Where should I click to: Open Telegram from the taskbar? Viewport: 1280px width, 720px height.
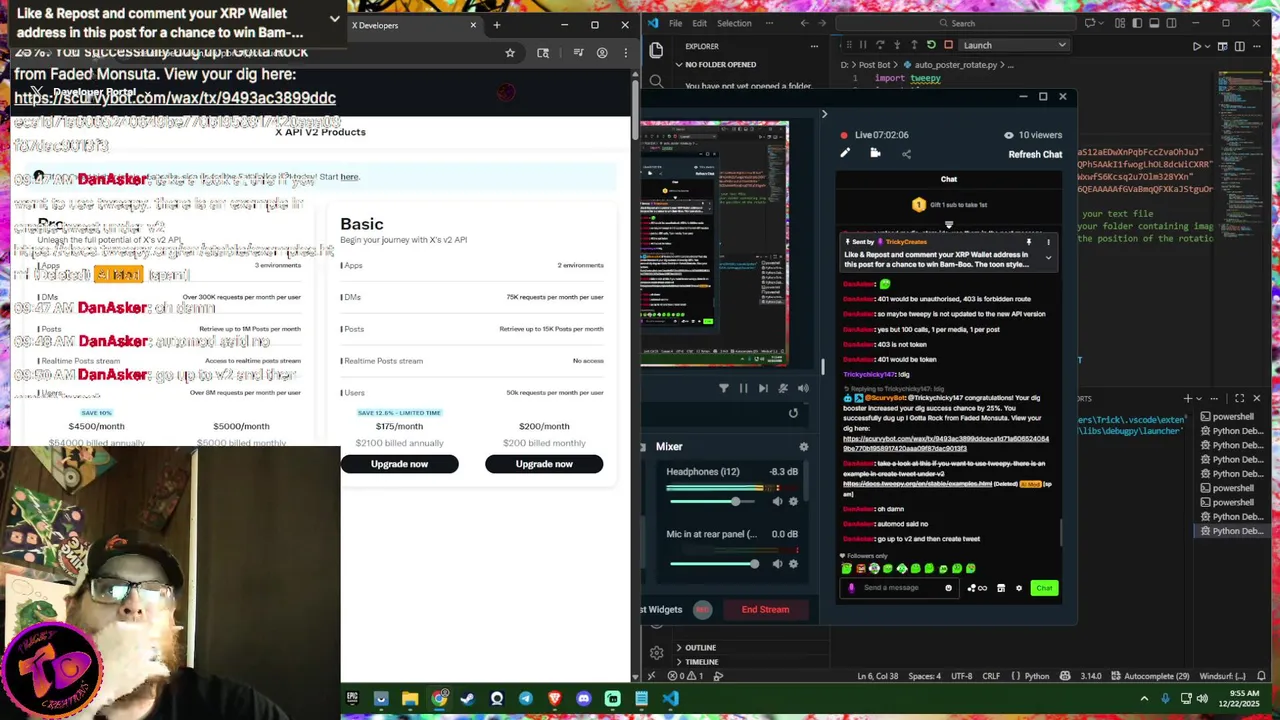point(526,699)
